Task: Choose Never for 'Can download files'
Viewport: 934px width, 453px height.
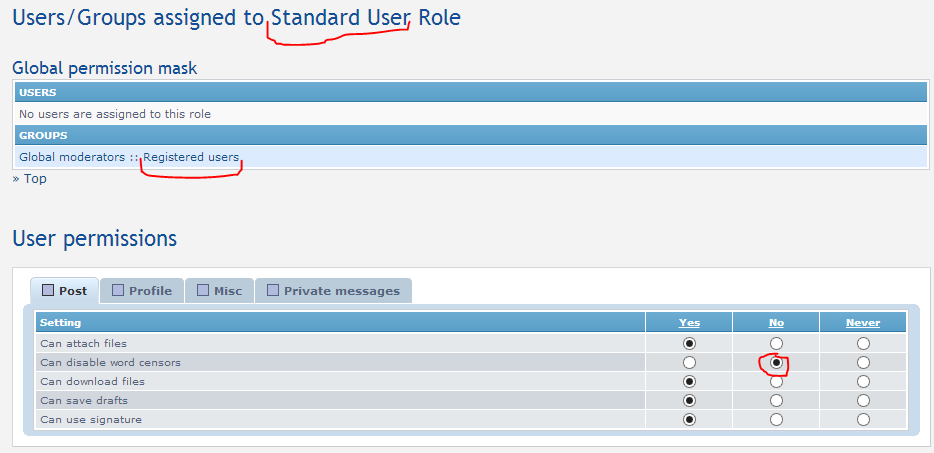Action: (x=863, y=381)
